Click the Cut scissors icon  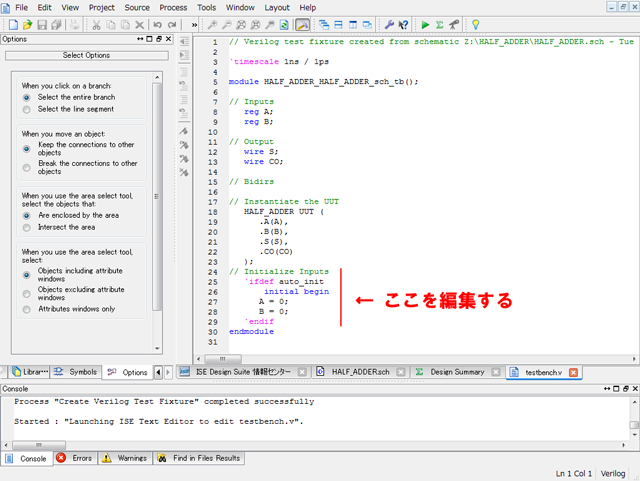pos(96,25)
